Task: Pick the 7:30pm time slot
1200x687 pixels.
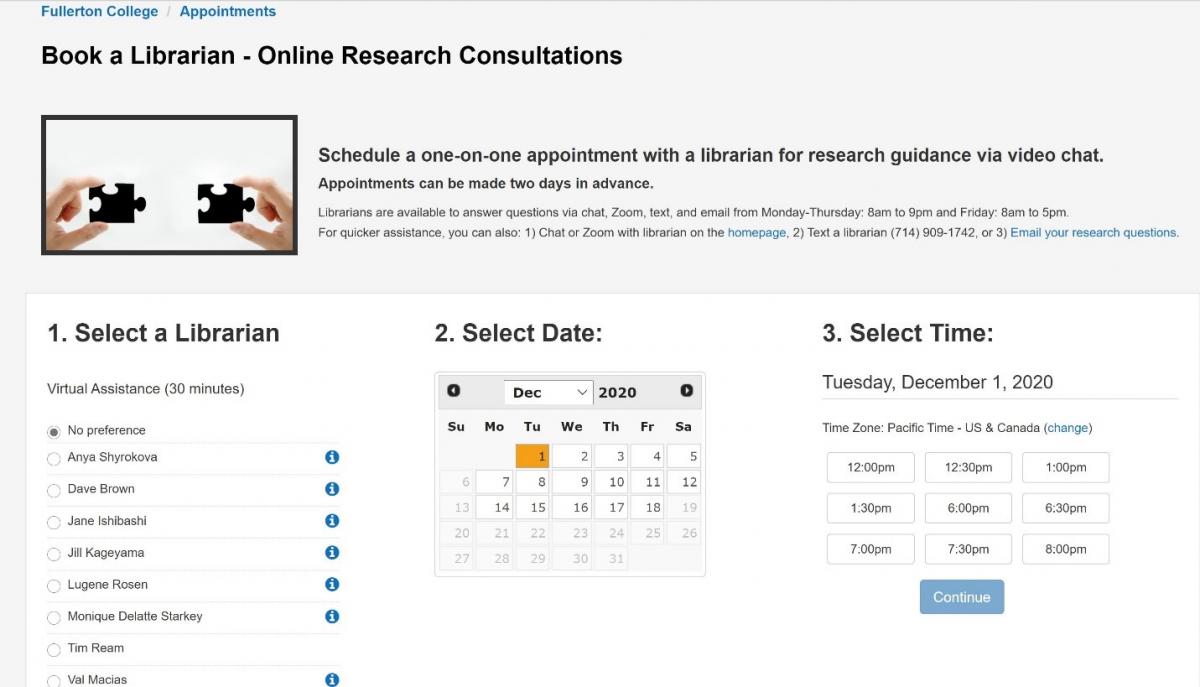Action: (x=968, y=549)
